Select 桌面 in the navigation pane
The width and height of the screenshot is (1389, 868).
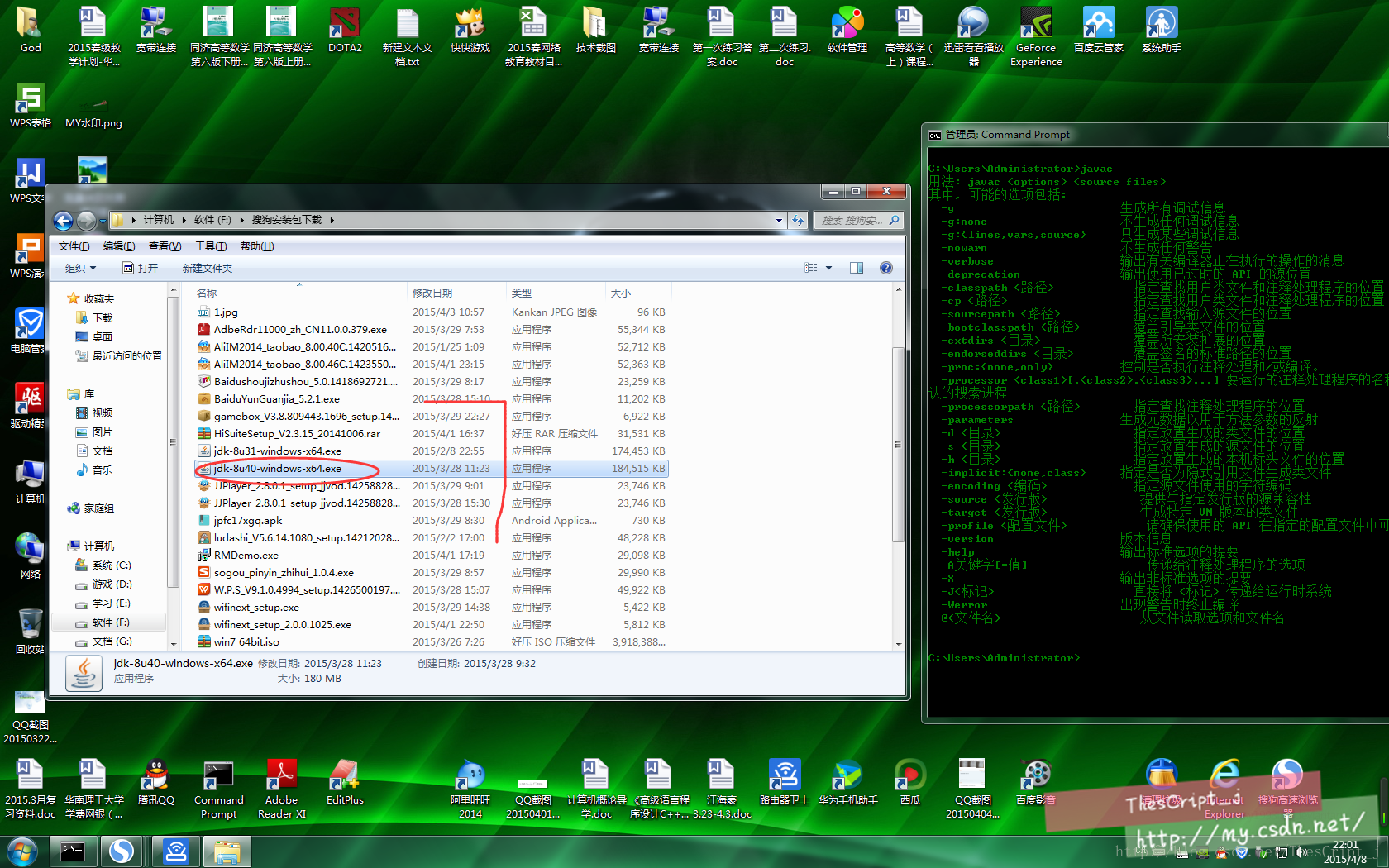click(x=103, y=337)
